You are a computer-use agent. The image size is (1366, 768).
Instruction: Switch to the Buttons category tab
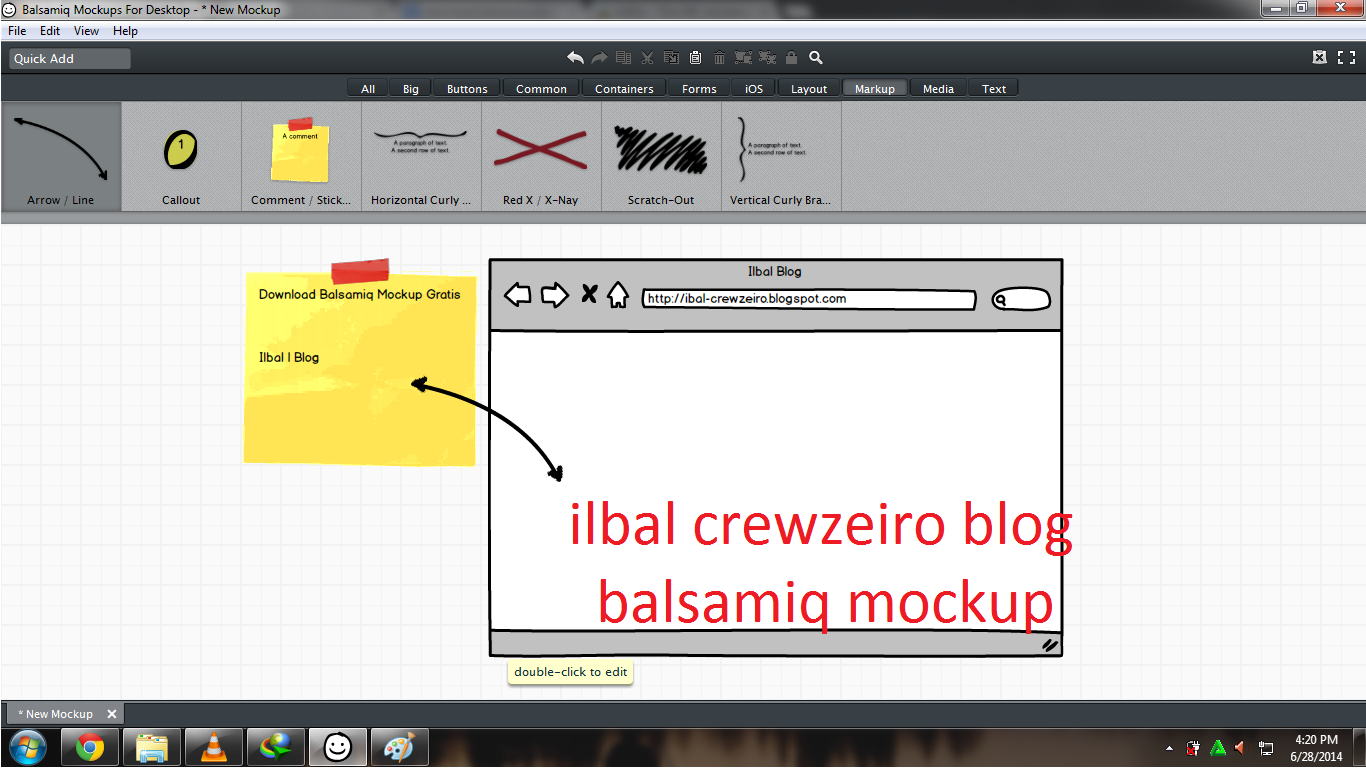point(467,89)
